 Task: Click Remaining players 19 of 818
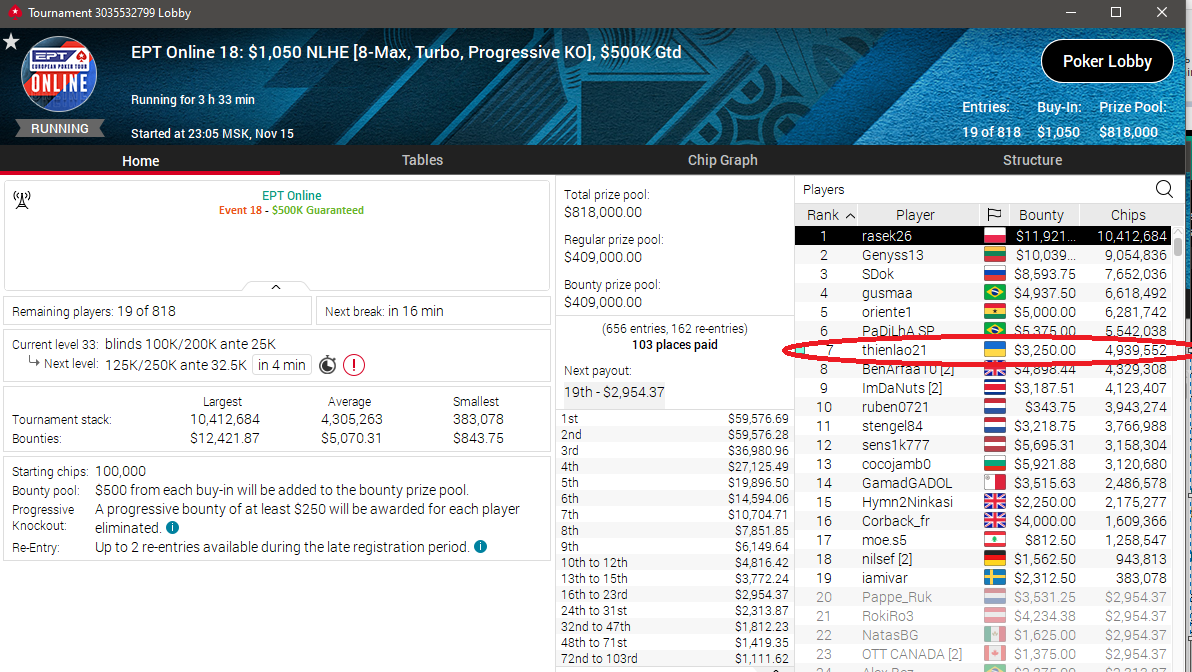click(158, 311)
